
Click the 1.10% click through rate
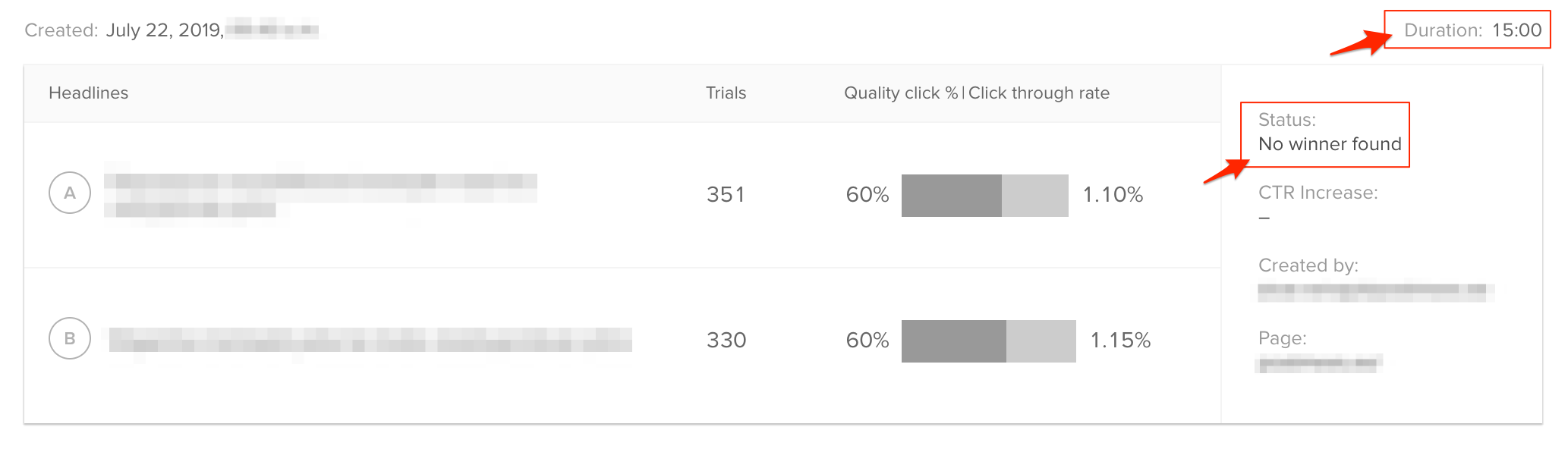(1113, 195)
